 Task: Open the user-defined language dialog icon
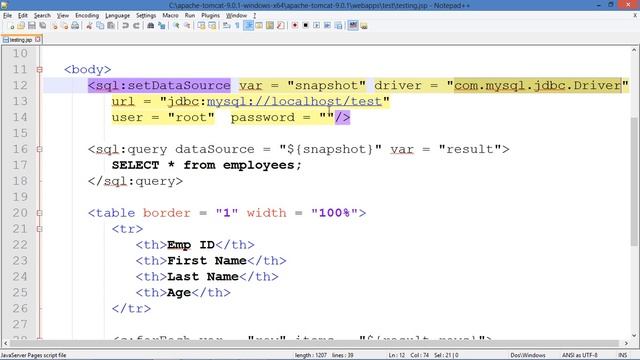pyautogui.click(x=259, y=26)
